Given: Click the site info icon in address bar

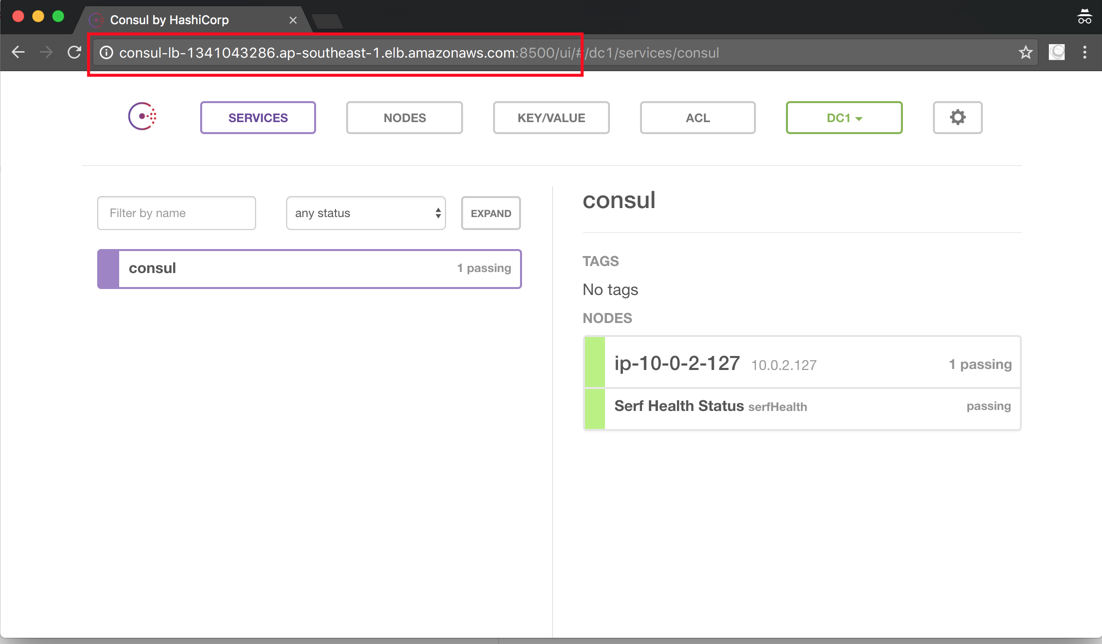Looking at the screenshot, I should pos(106,53).
